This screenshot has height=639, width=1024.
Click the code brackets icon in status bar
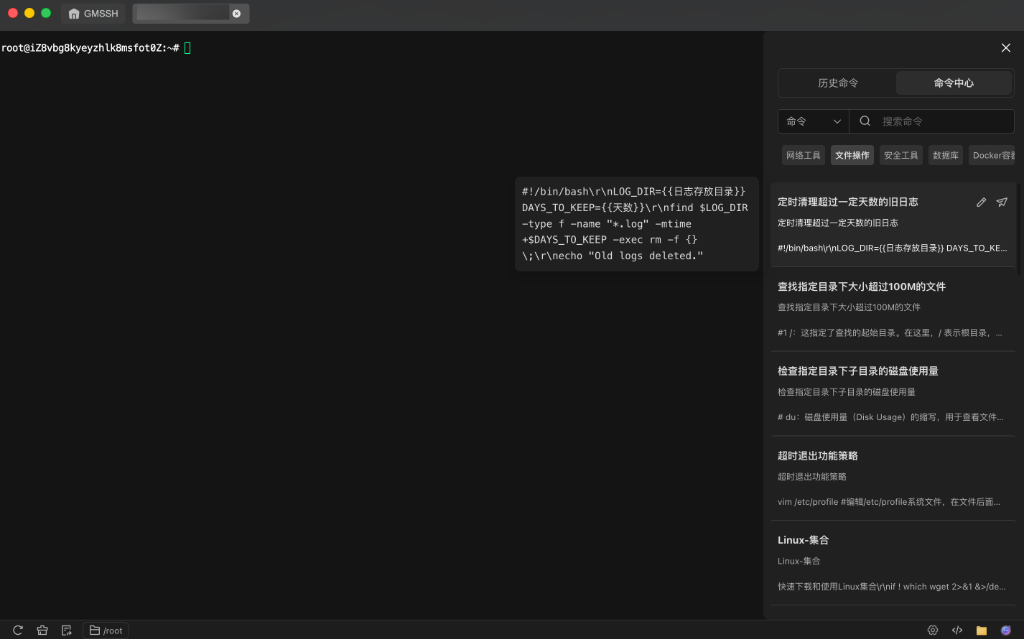pyautogui.click(x=957, y=630)
